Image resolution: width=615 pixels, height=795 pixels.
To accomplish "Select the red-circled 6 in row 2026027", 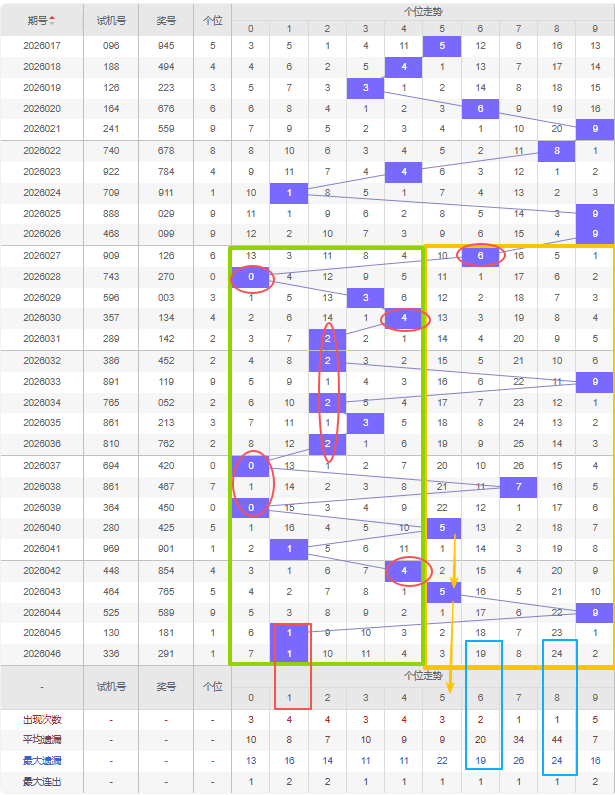I will point(480,255).
